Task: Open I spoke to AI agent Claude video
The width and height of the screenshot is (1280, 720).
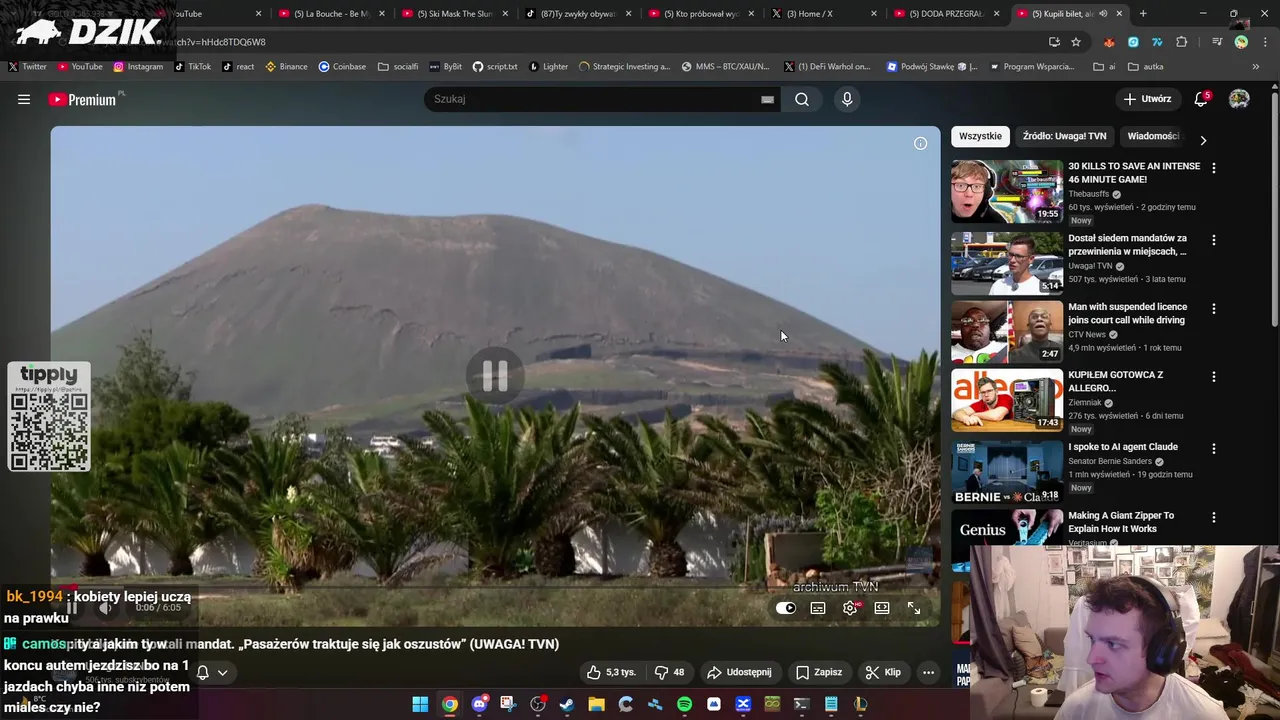Action: click(x=1123, y=447)
